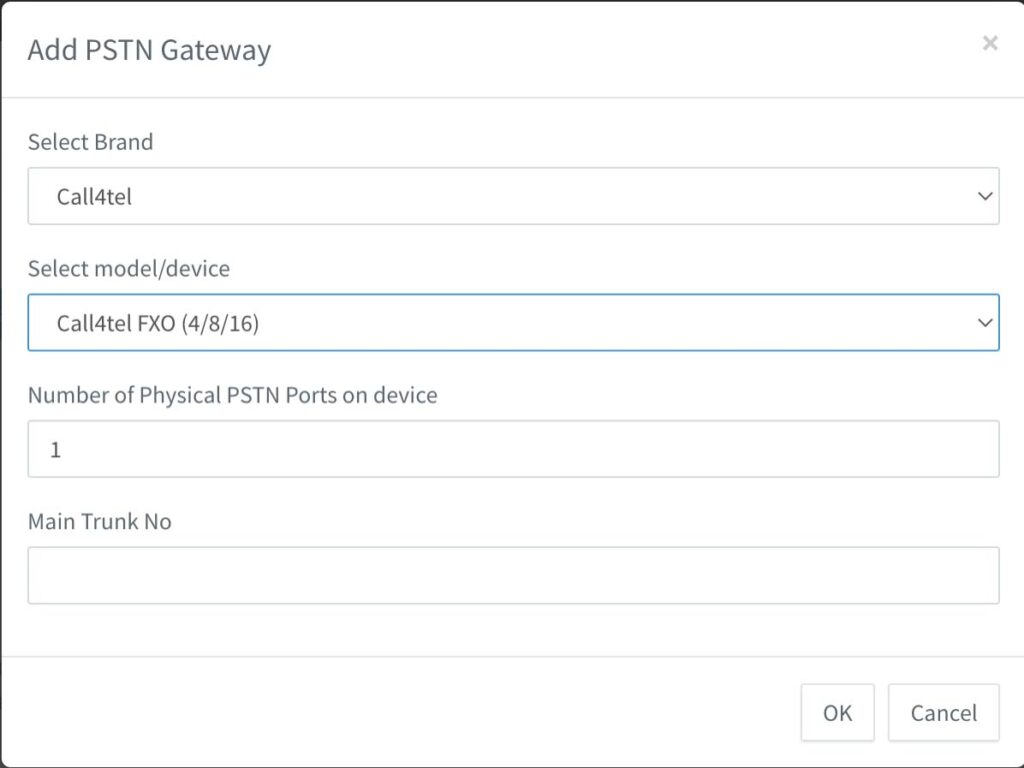Image resolution: width=1024 pixels, height=768 pixels.
Task: Click the chevron on the brand dropdown
Action: click(x=985, y=196)
